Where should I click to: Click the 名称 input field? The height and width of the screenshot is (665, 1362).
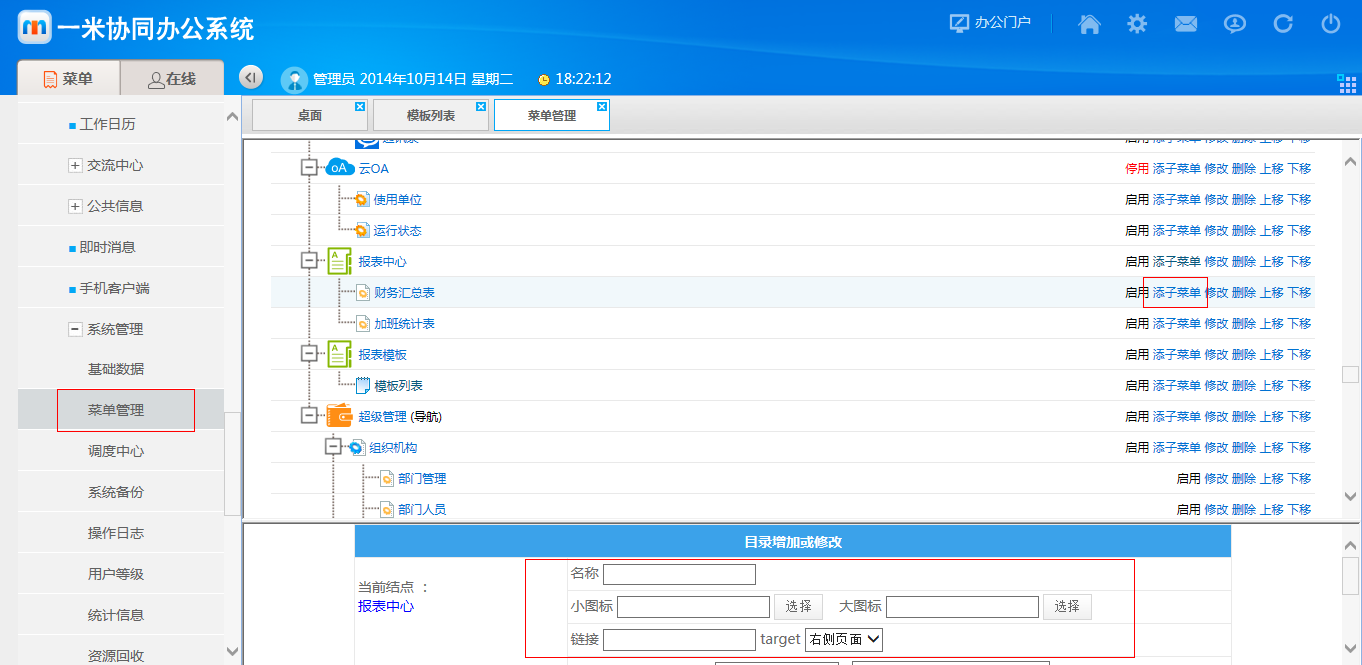click(679, 574)
